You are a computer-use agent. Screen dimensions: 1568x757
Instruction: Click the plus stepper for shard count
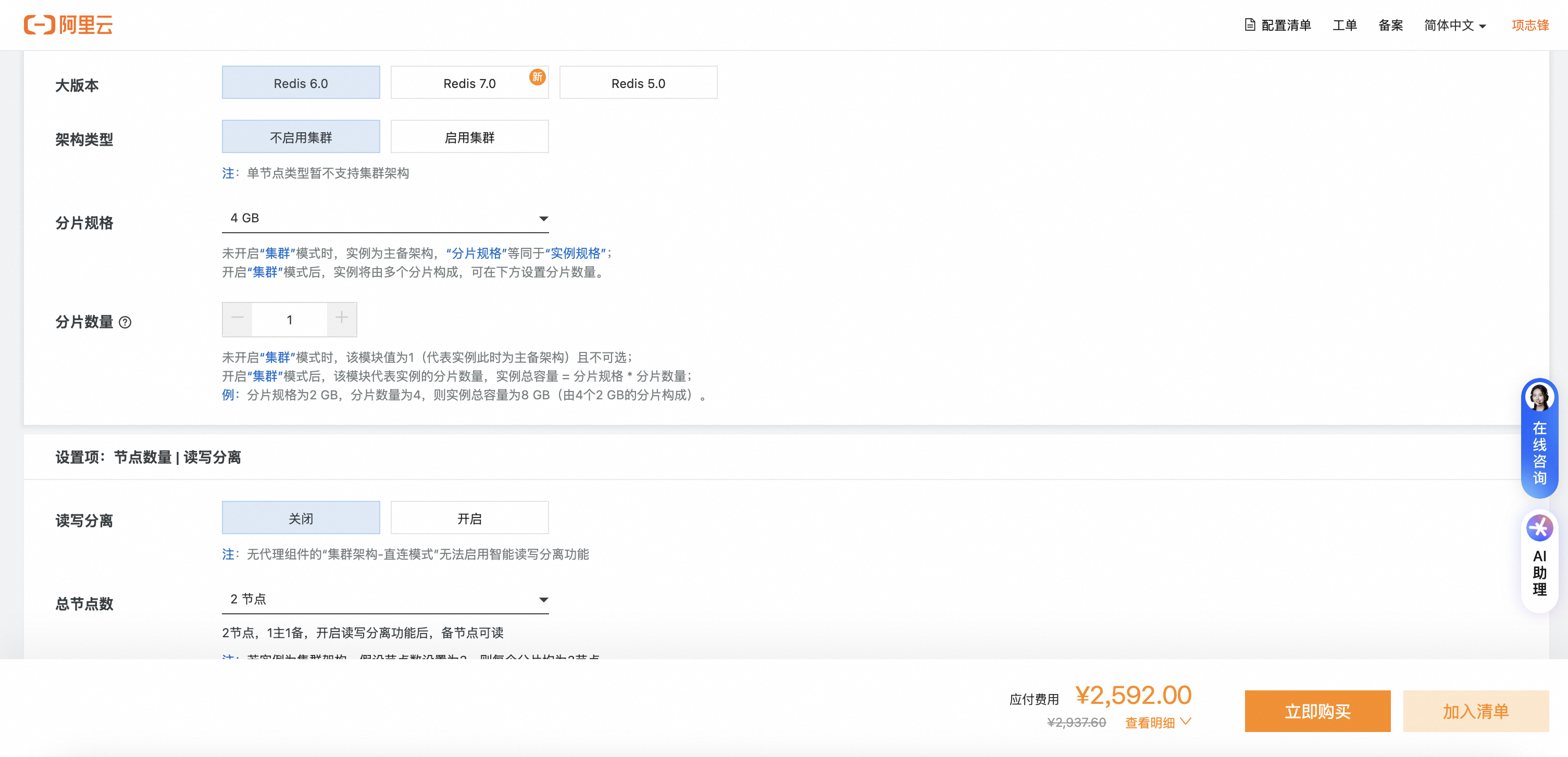[342, 319]
